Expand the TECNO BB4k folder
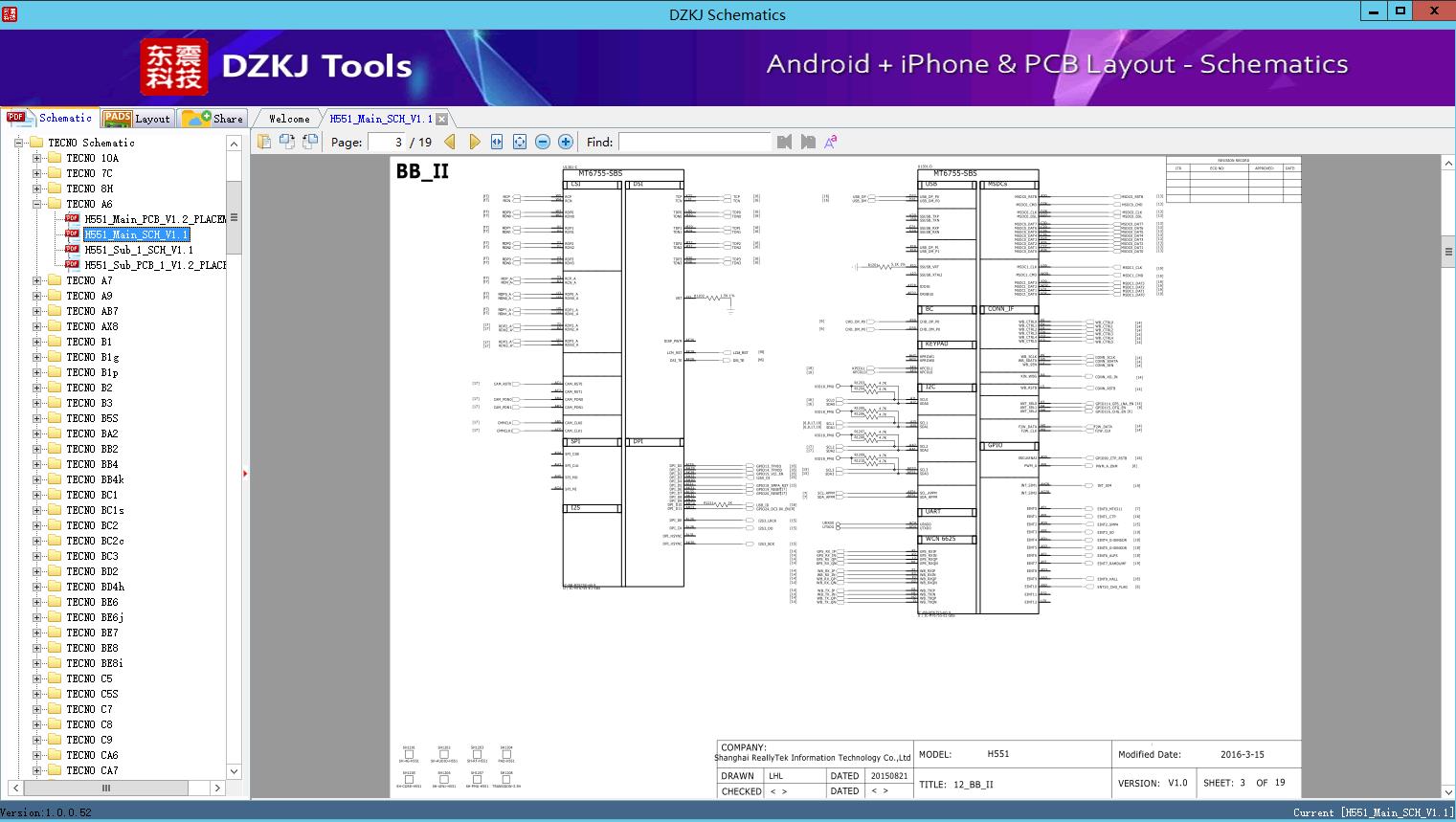This screenshot has width=1456, height=822. pyautogui.click(x=36, y=479)
